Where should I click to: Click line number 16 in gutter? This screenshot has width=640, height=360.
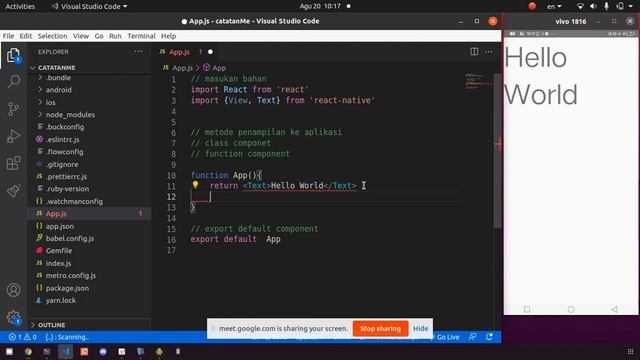(171, 240)
